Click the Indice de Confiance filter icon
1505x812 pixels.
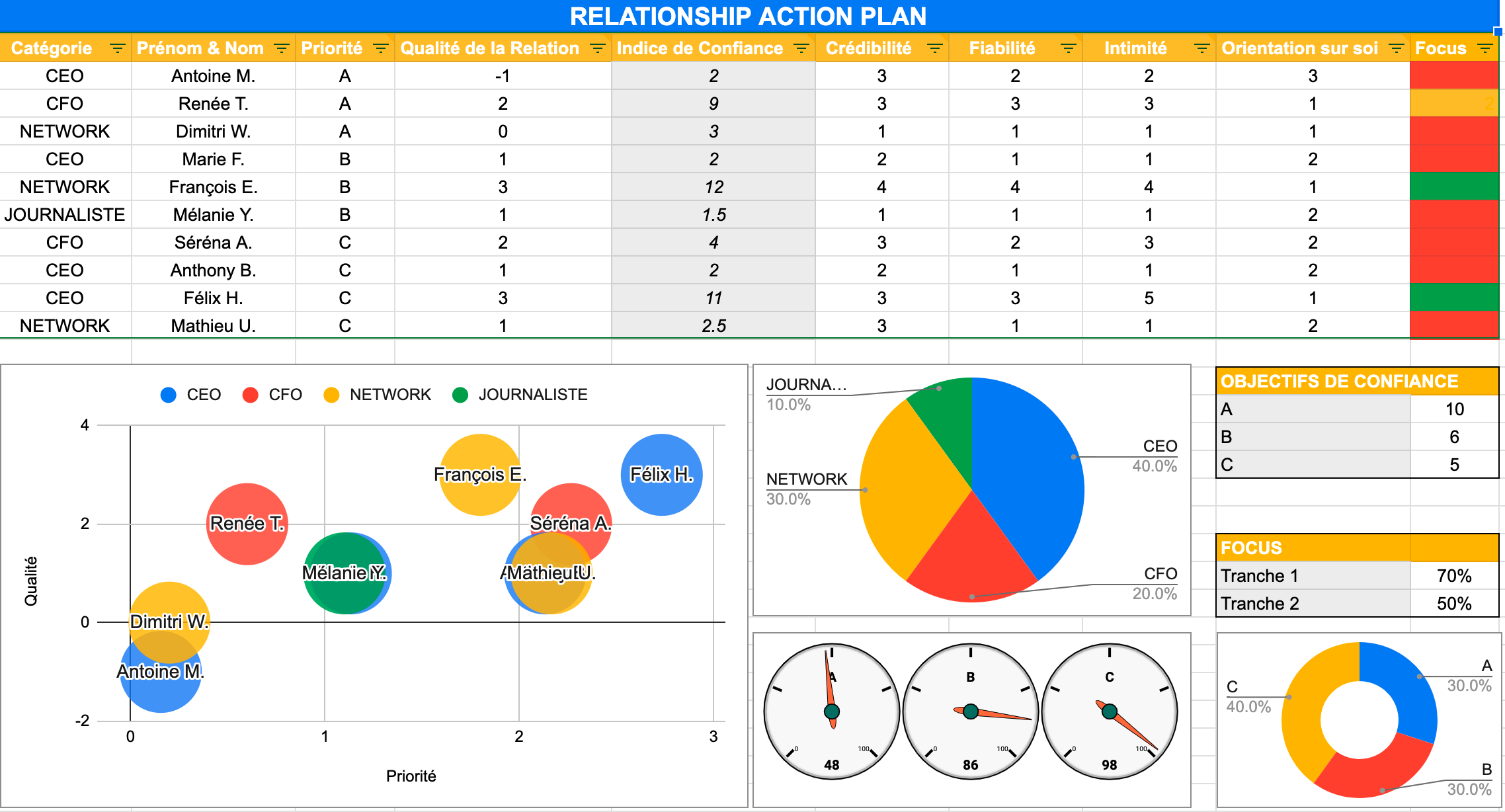801,48
